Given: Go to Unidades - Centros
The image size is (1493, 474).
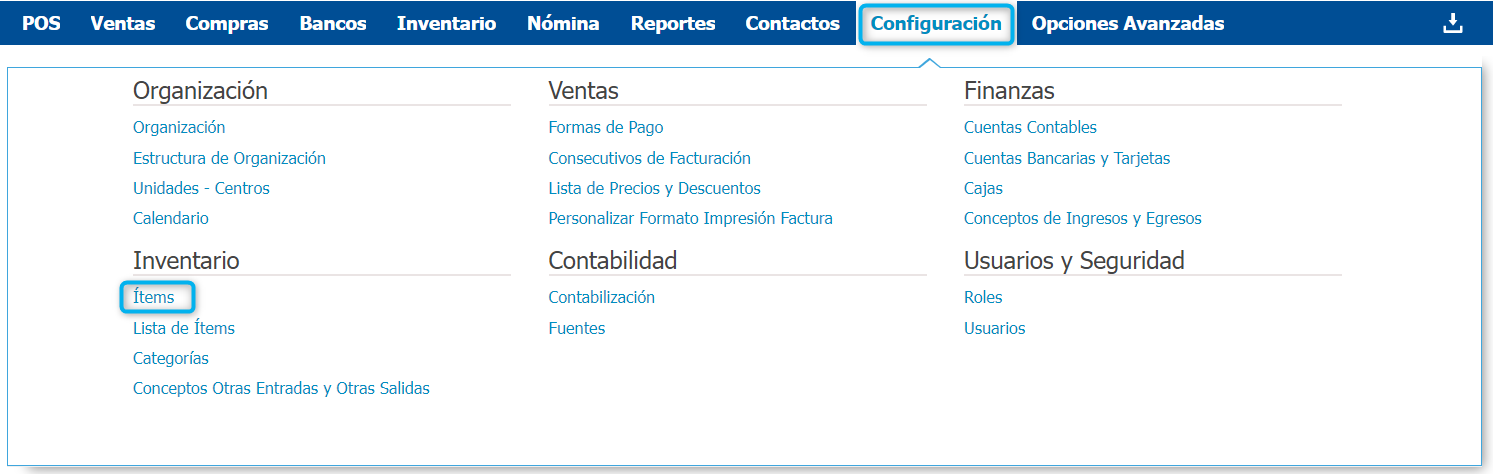Looking at the screenshot, I should [x=201, y=188].
